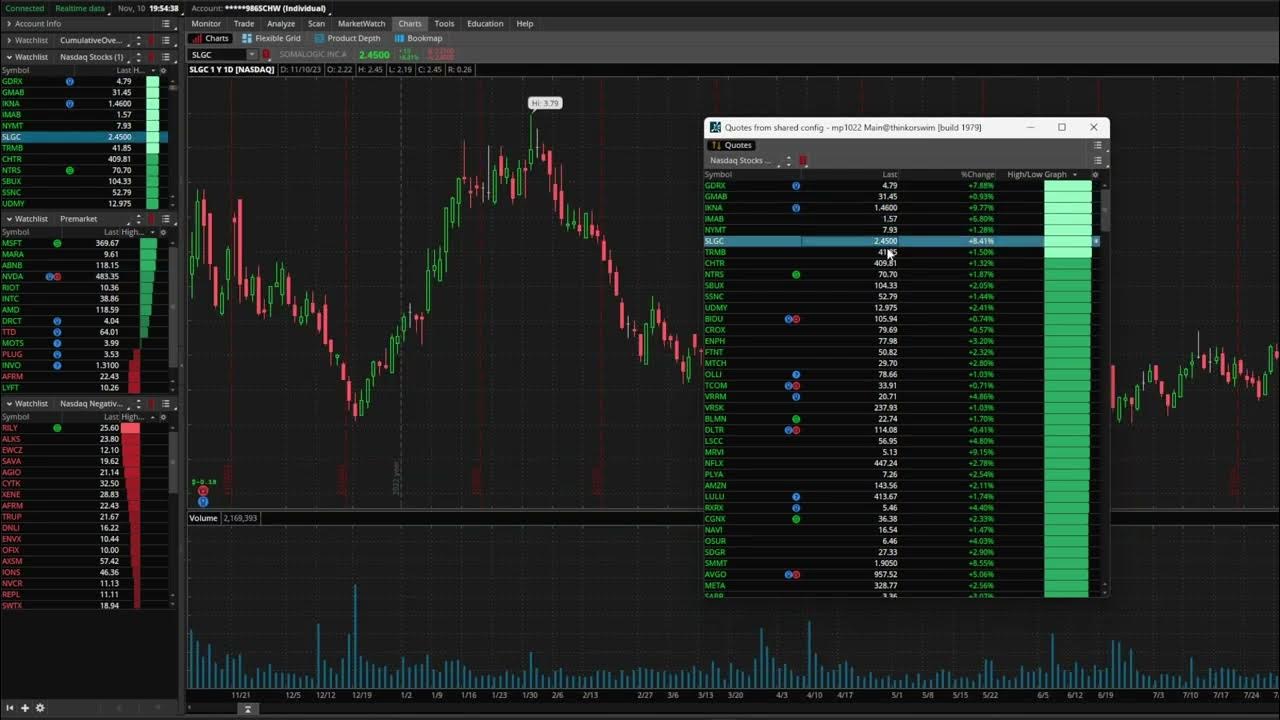The image size is (1280, 720).
Task: Collapse the Premarket watchlist section
Action: 9,218
